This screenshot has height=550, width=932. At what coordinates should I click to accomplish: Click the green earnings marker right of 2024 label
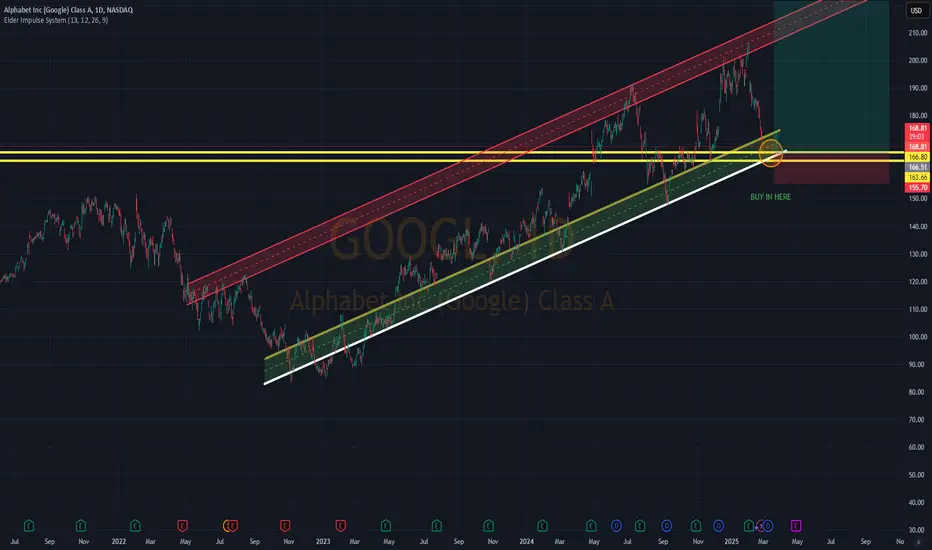542,526
